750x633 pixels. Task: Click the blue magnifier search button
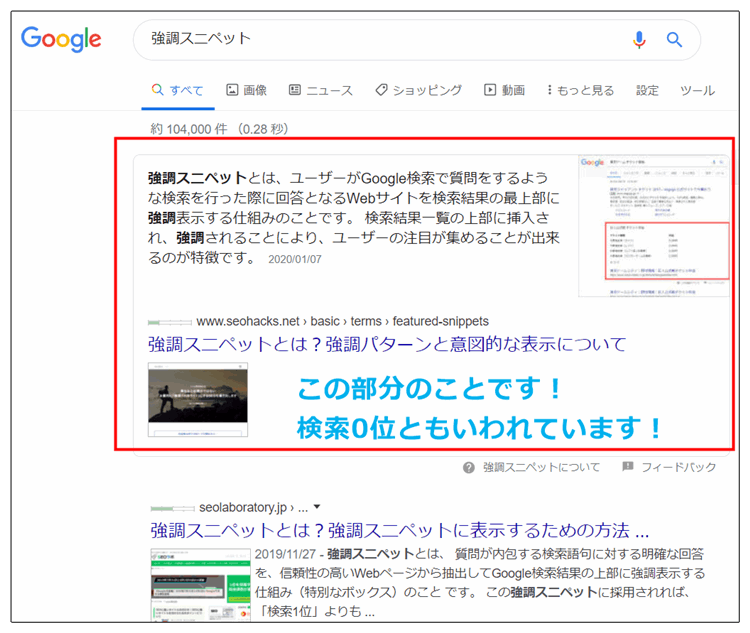point(674,40)
